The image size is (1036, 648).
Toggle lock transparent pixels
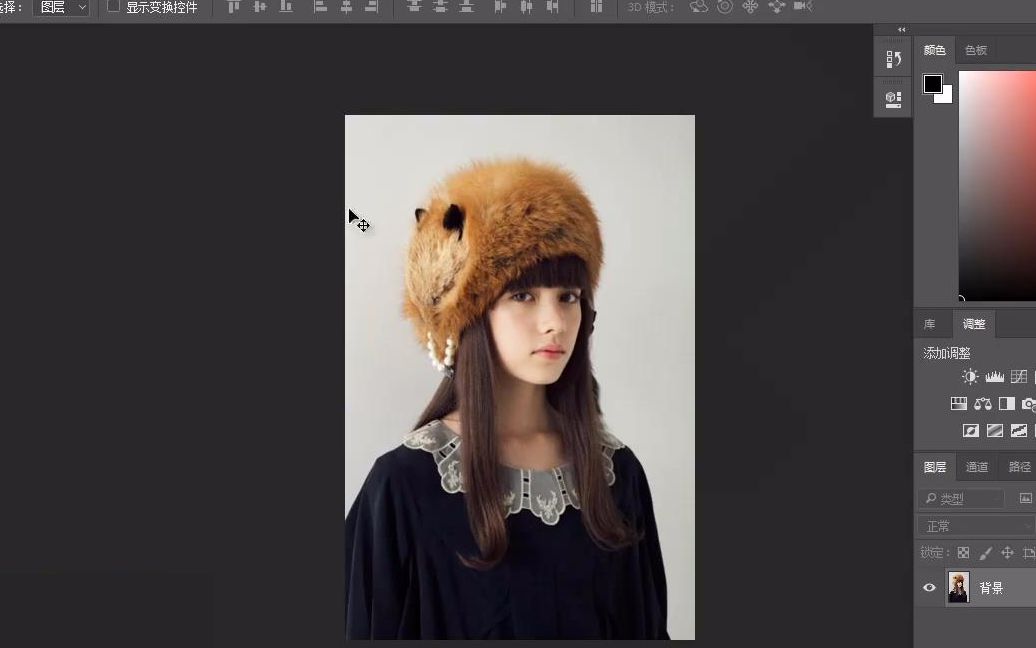962,552
